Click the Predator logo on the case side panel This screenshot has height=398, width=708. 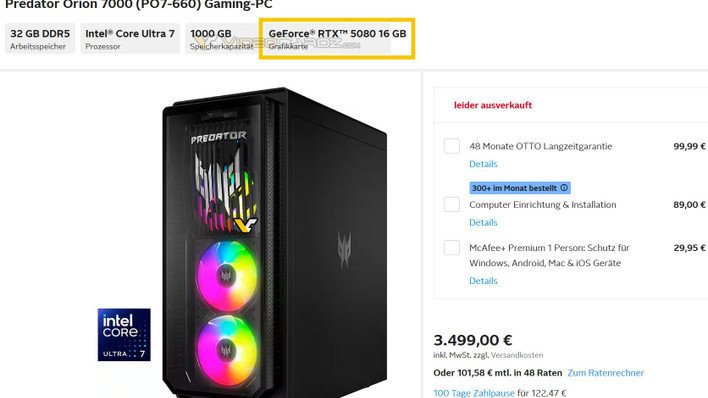[x=345, y=249]
